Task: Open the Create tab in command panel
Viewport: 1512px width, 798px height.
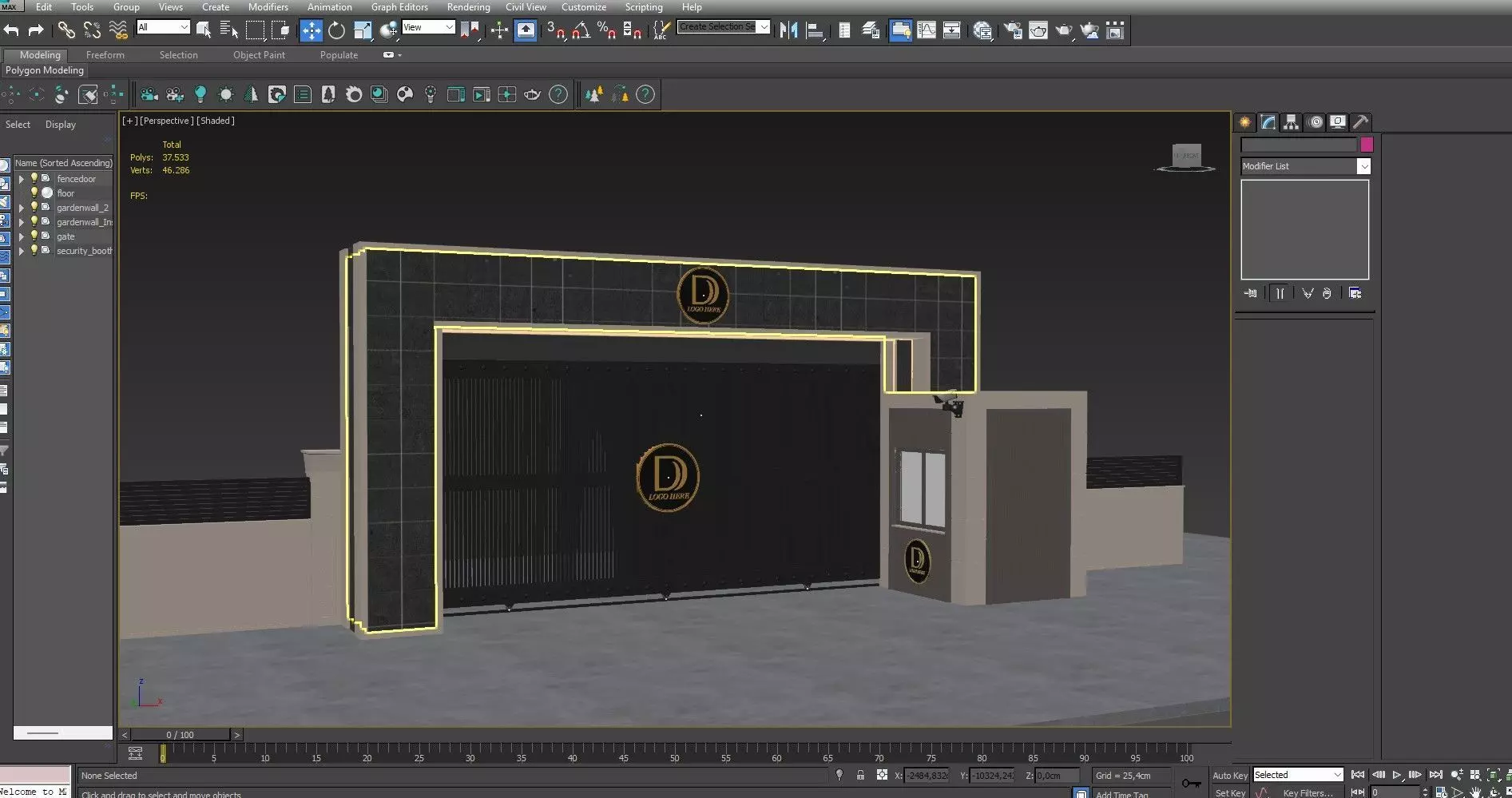Action: [x=1244, y=122]
